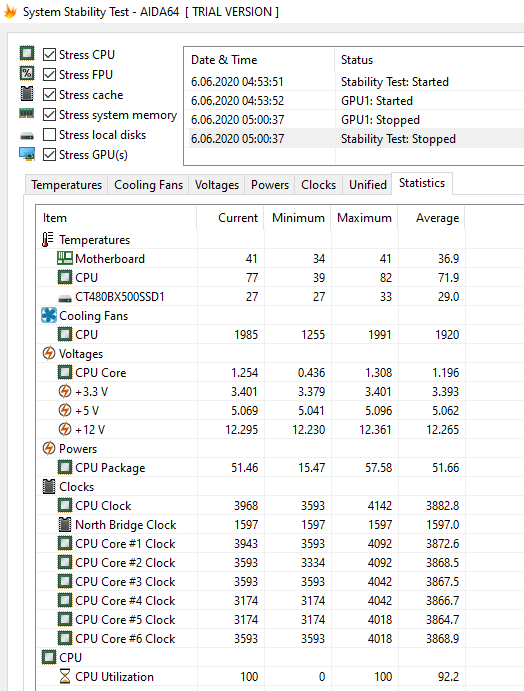
Task: Click the Stress CPU chip icon
Action: [27, 53]
